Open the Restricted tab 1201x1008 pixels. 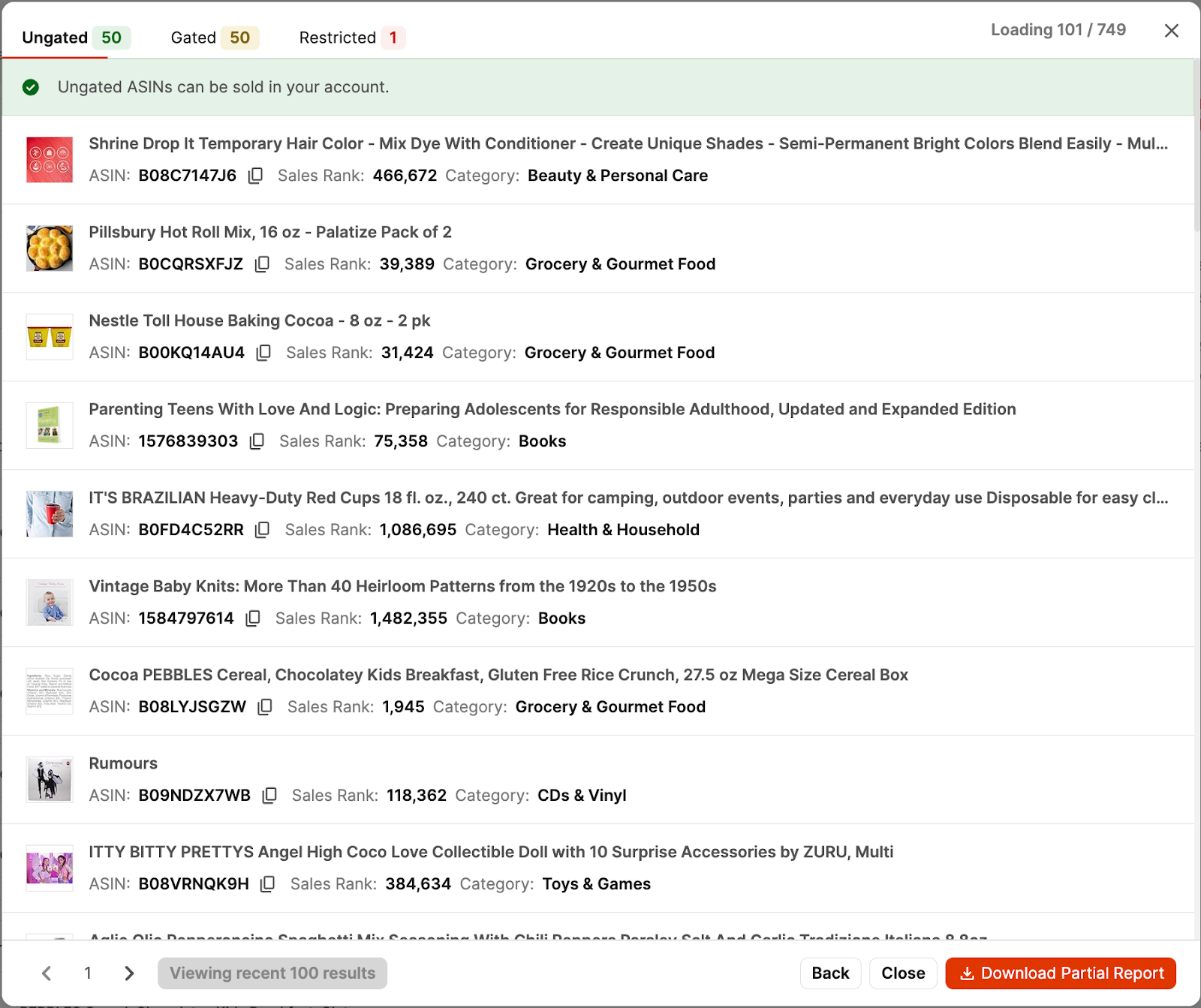pos(351,38)
